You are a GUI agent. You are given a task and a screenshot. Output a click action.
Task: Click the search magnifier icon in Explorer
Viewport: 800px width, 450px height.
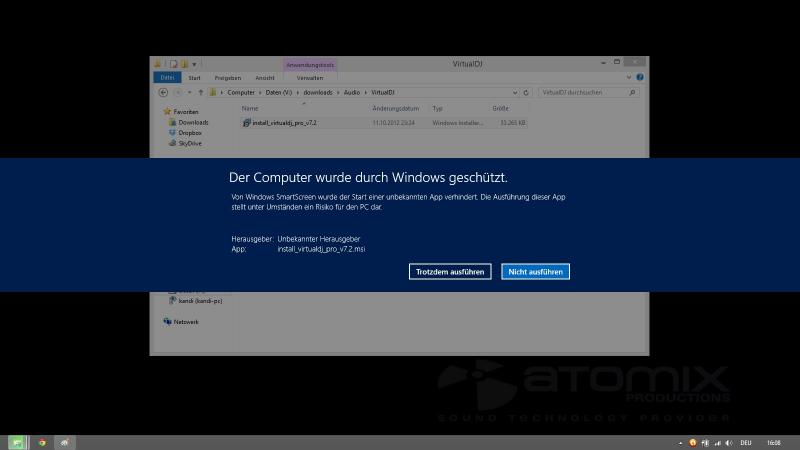pos(632,92)
